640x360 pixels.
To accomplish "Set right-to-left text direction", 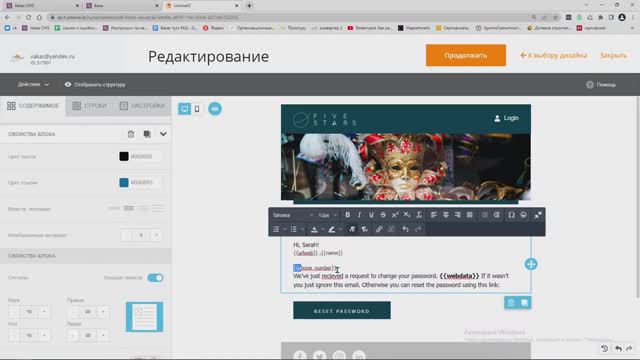I will pyautogui.click(x=364, y=229).
